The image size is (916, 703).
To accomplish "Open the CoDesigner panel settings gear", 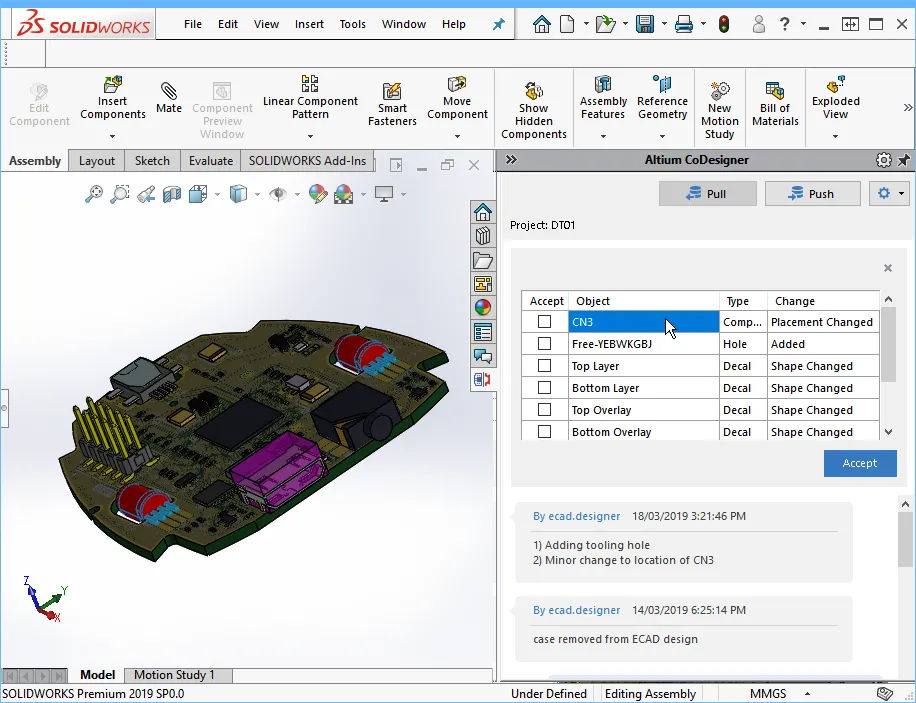I will coord(883,160).
